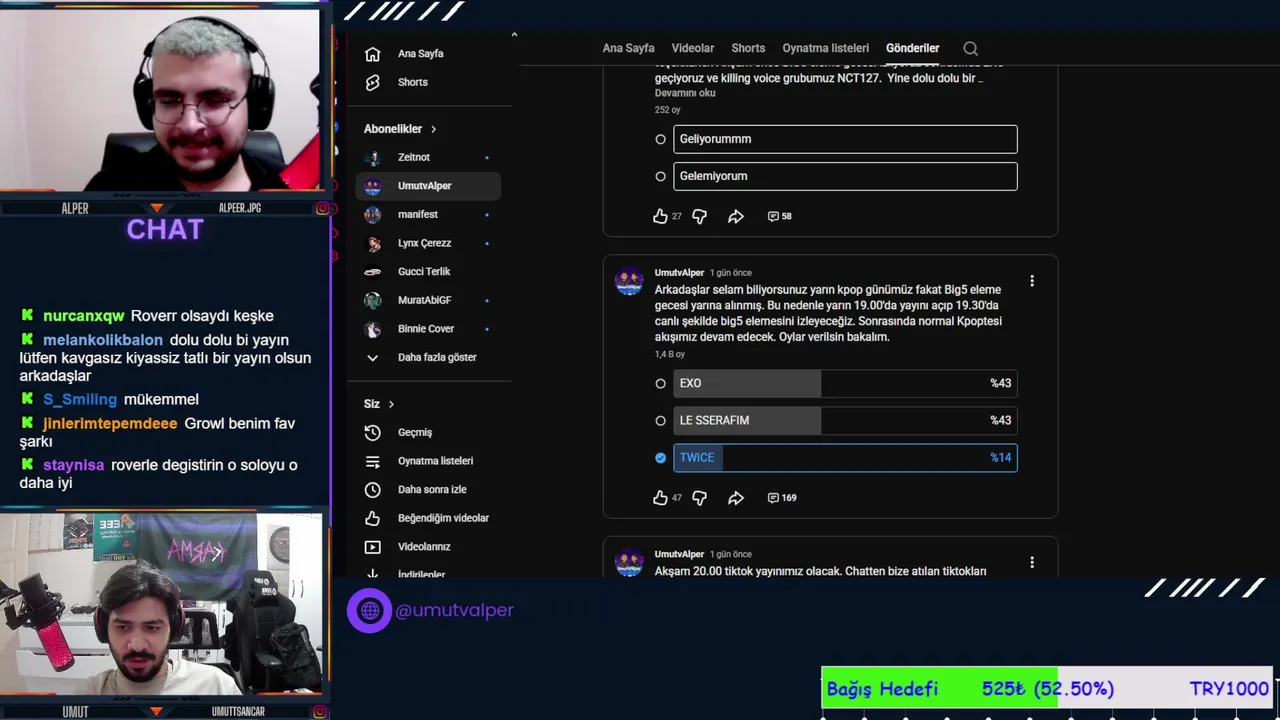This screenshot has width=1280, height=720.
Task: Switch to Ana Sayfa channel tab
Action: coord(628,48)
